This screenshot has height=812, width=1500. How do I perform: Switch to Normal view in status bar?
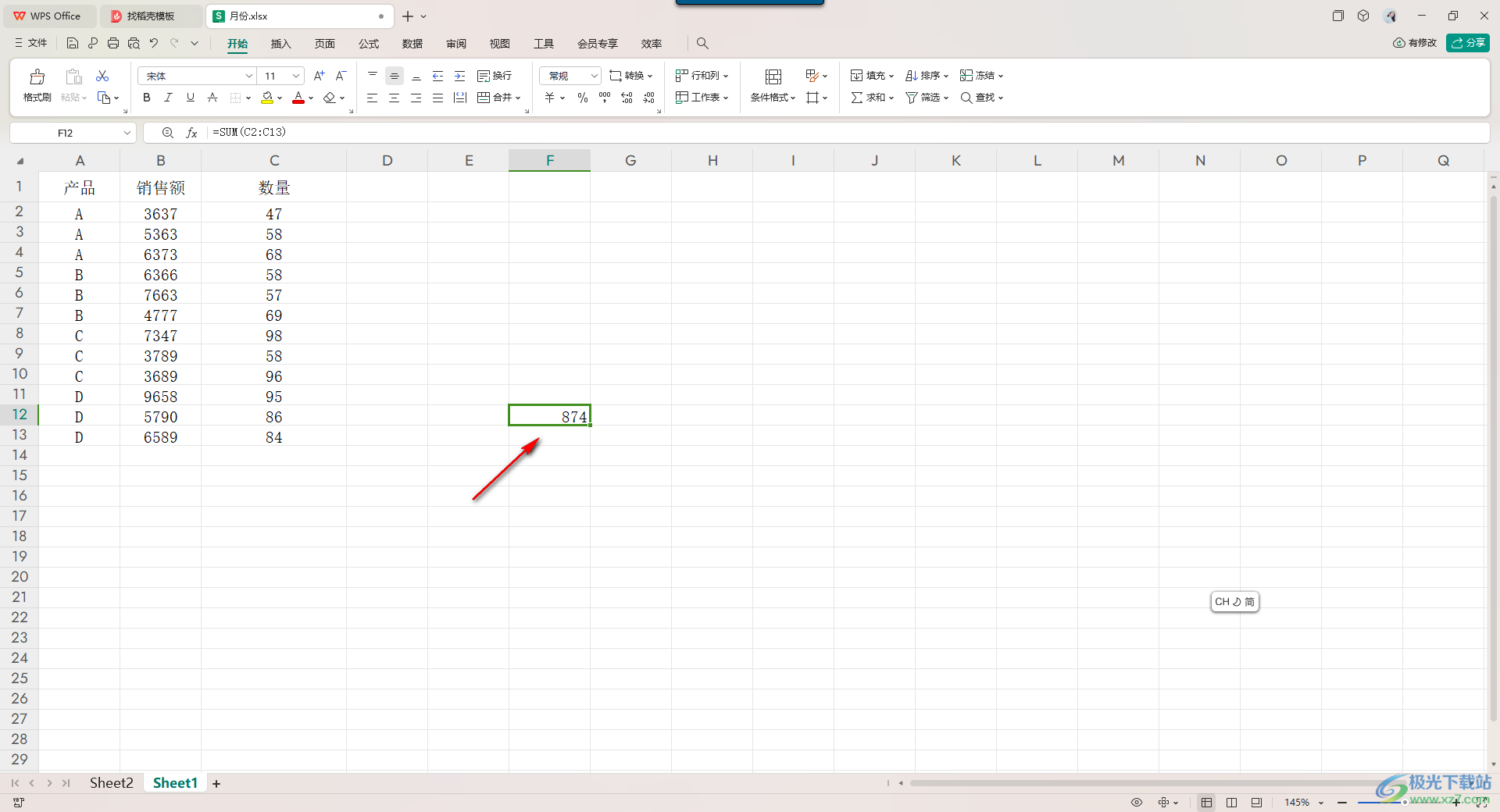coord(1207,802)
